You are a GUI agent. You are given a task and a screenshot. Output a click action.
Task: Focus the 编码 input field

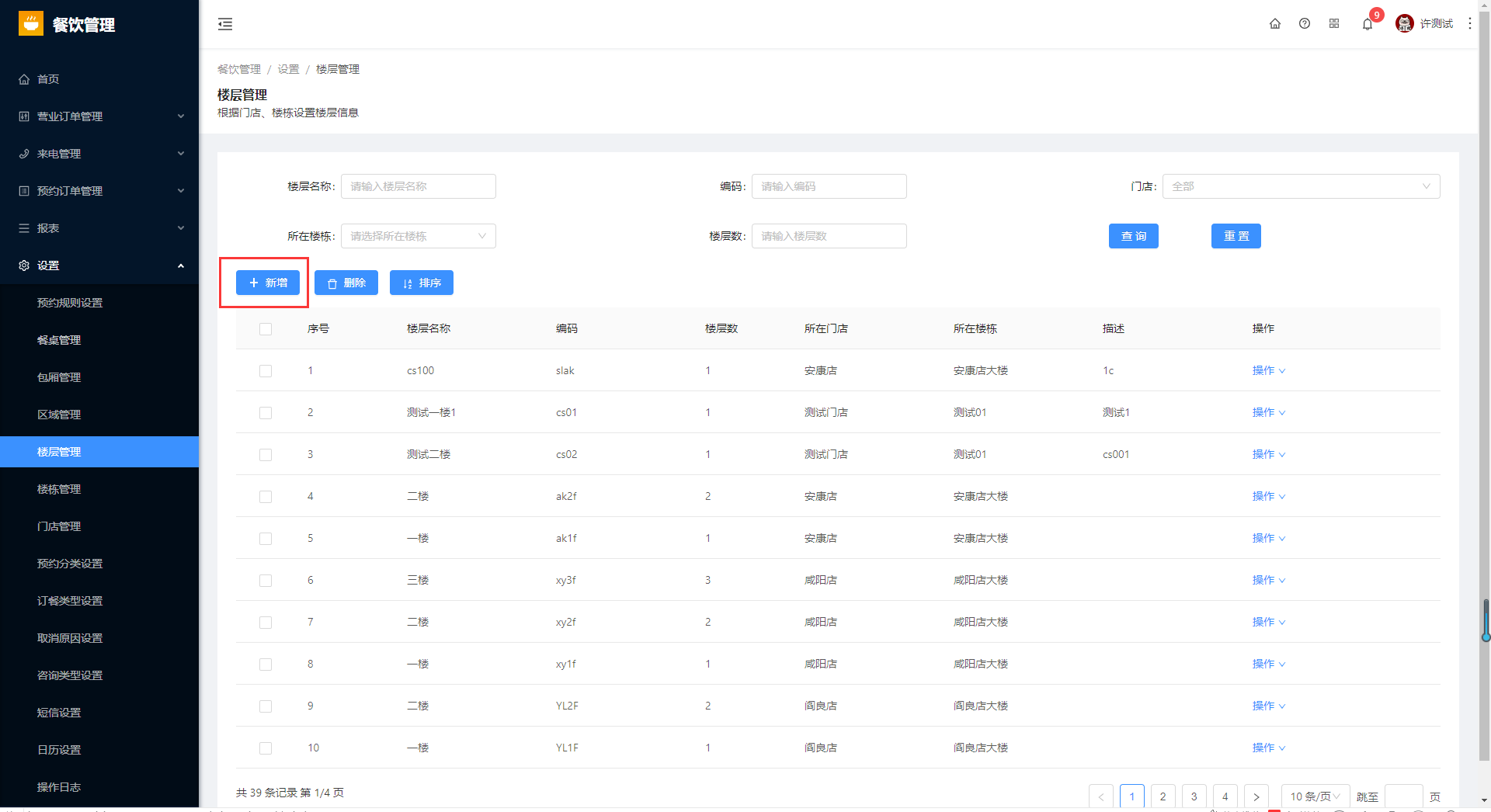(829, 186)
